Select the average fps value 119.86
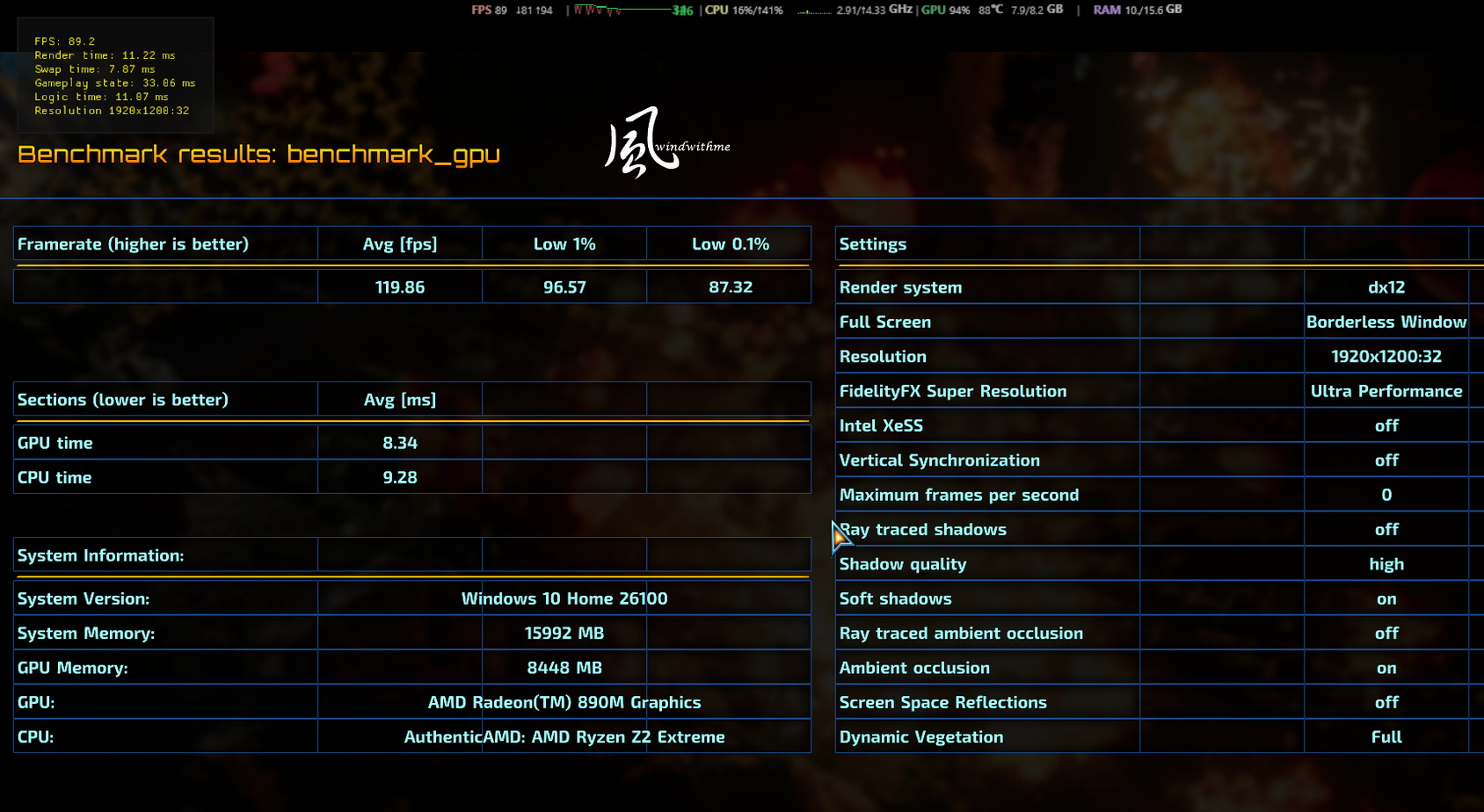The width and height of the screenshot is (1484, 812). point(400,287)
